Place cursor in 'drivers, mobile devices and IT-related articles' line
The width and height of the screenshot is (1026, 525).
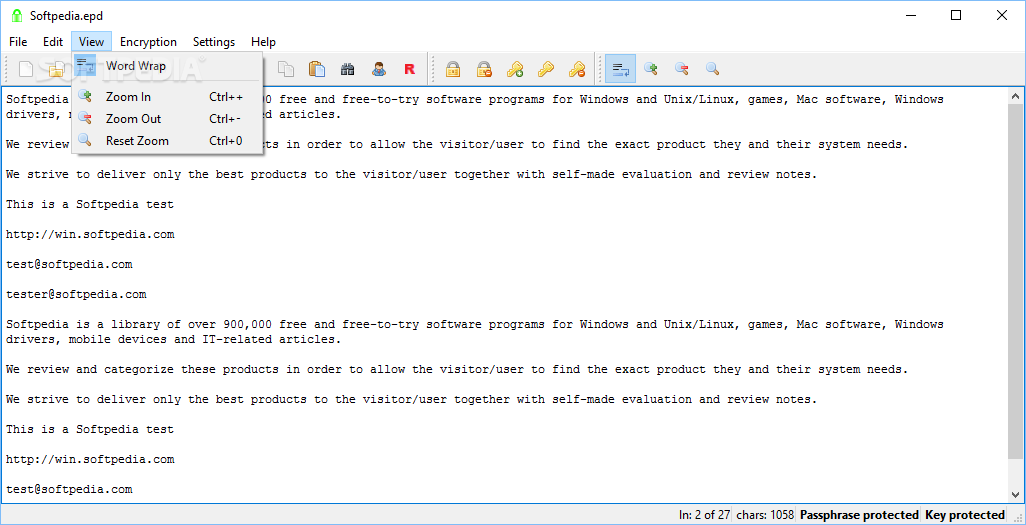pyautogui.click(x=173, y=340)
